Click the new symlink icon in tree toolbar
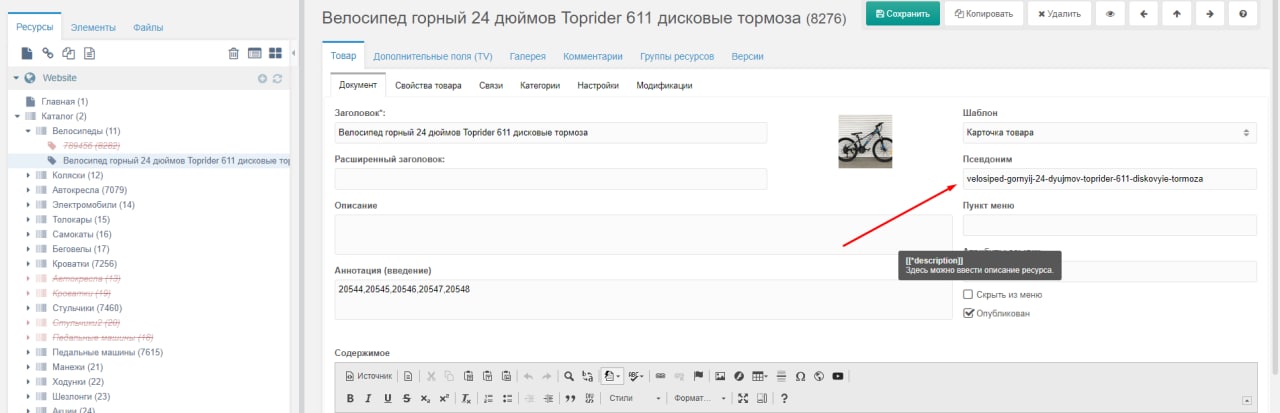 click(x=68, y=52)
